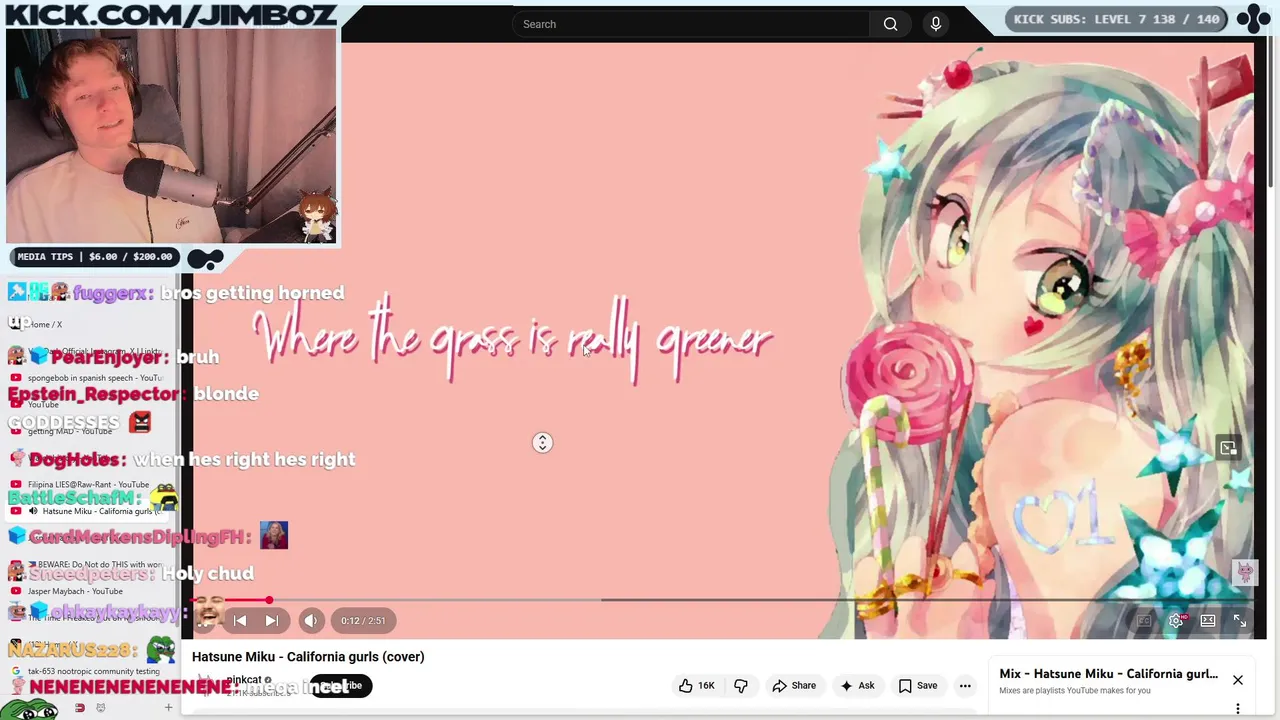Share the Hatsune Miku video

pos(794,686)
